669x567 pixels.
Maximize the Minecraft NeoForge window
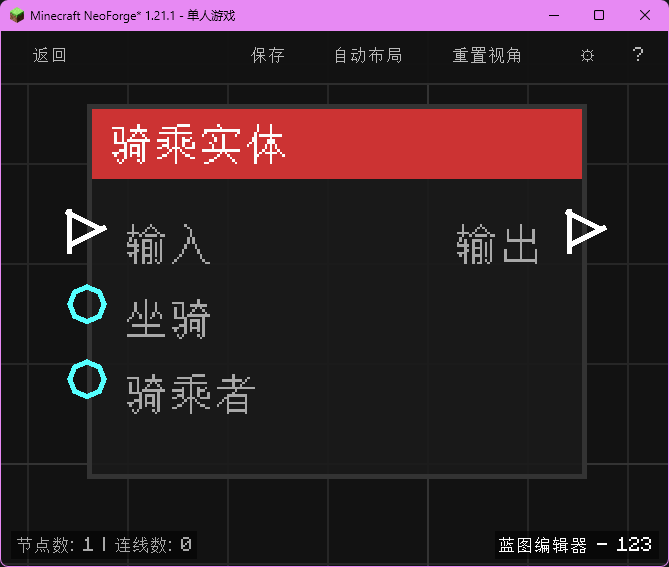coord(599,15)
